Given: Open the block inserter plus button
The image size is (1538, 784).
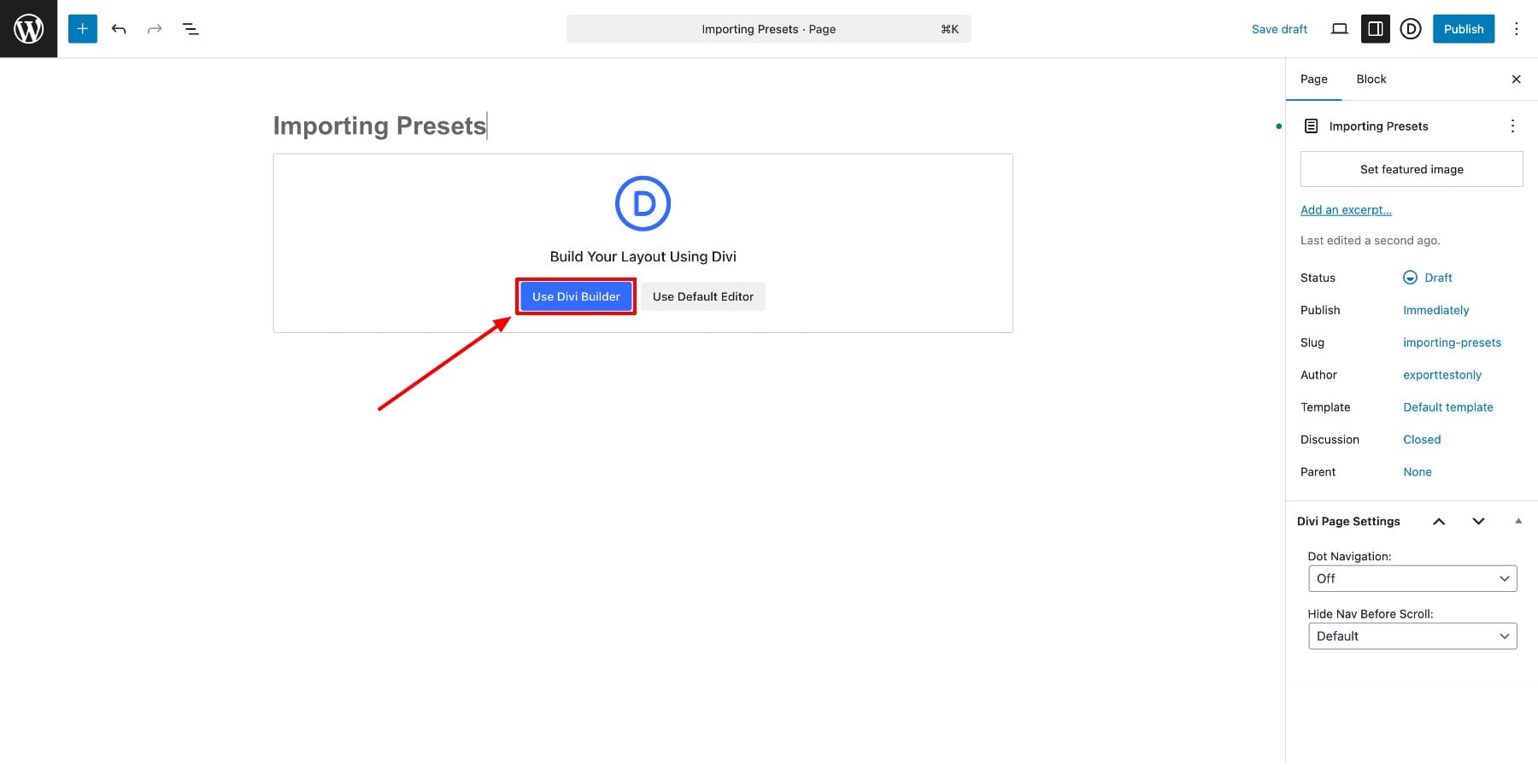Looking at the screenshot, I should pos(83,29).
